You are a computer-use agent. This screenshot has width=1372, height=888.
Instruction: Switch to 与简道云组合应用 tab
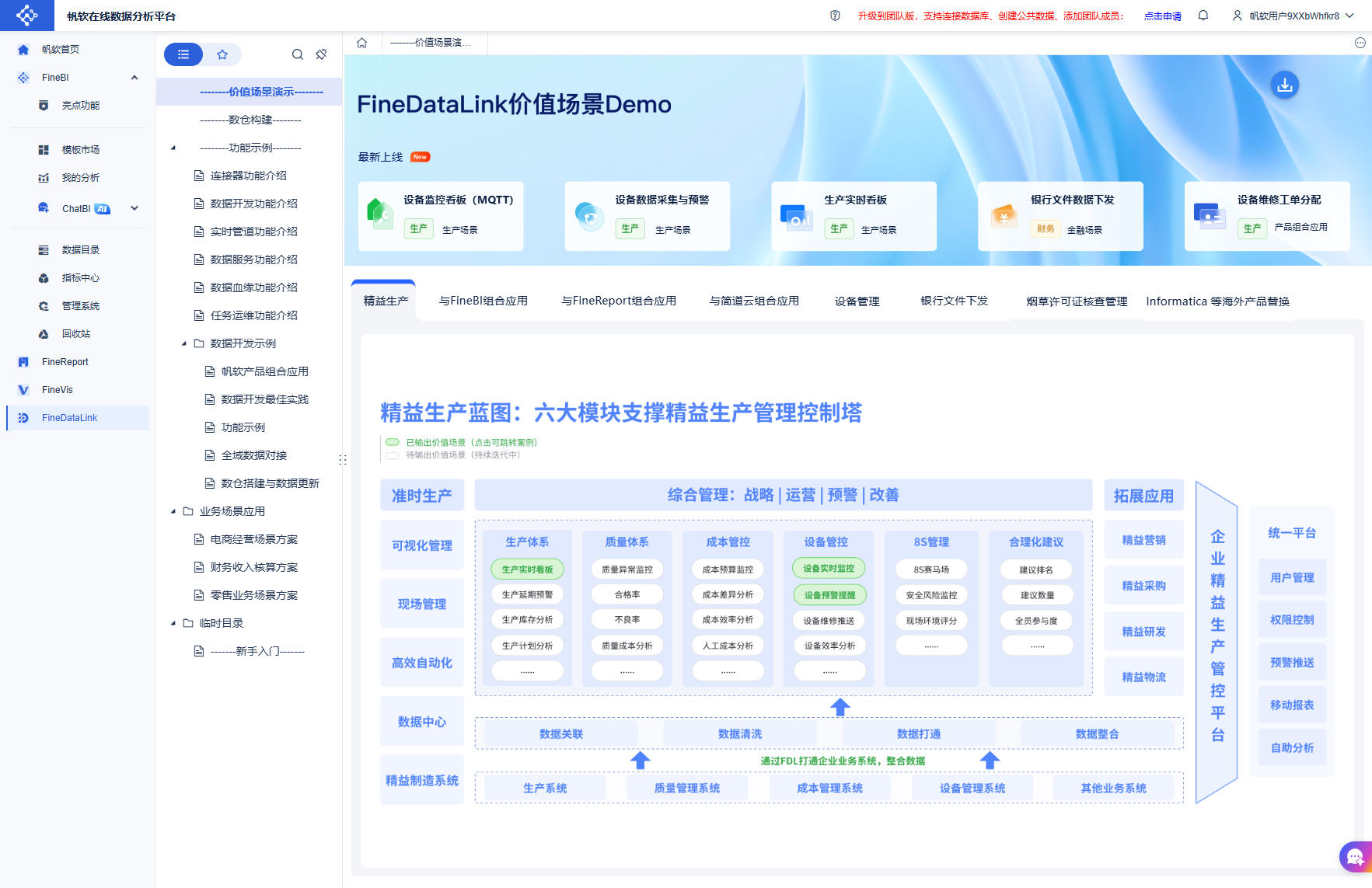pos(754,301)
